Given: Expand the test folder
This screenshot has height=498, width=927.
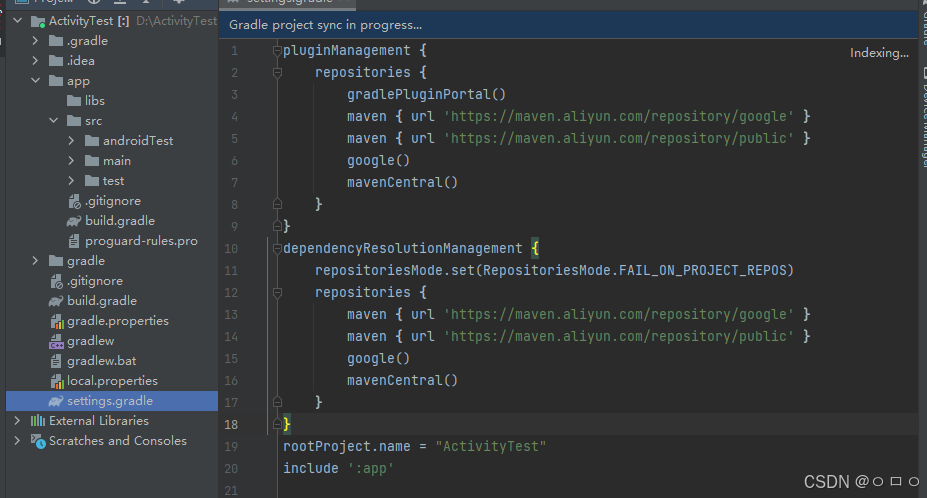Looking at the screenshot, I should point(71,181).
